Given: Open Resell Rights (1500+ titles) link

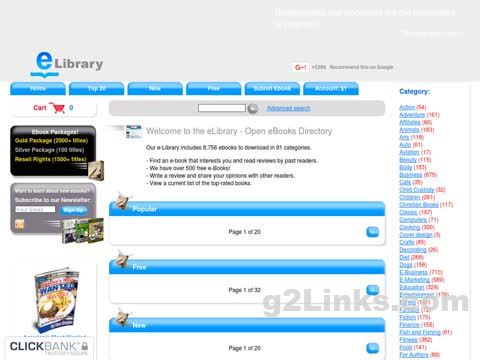Looking at the screenshot, I should [51, 159].
